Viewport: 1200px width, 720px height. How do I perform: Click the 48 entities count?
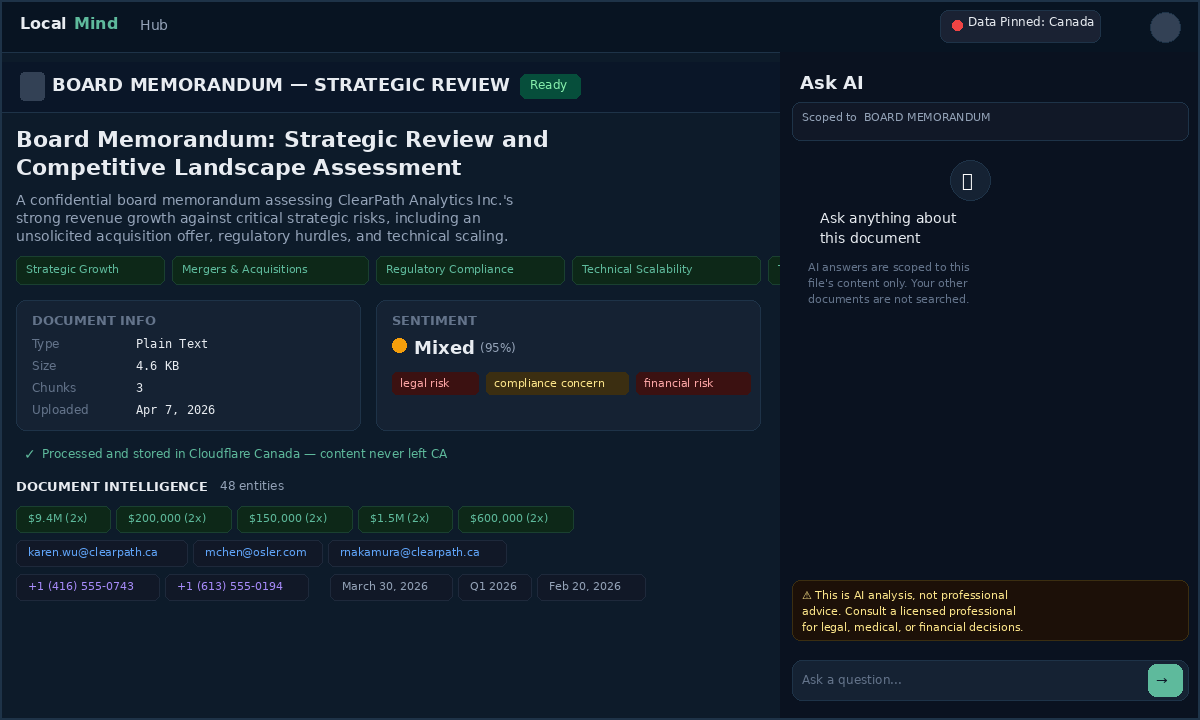point(252,486)
